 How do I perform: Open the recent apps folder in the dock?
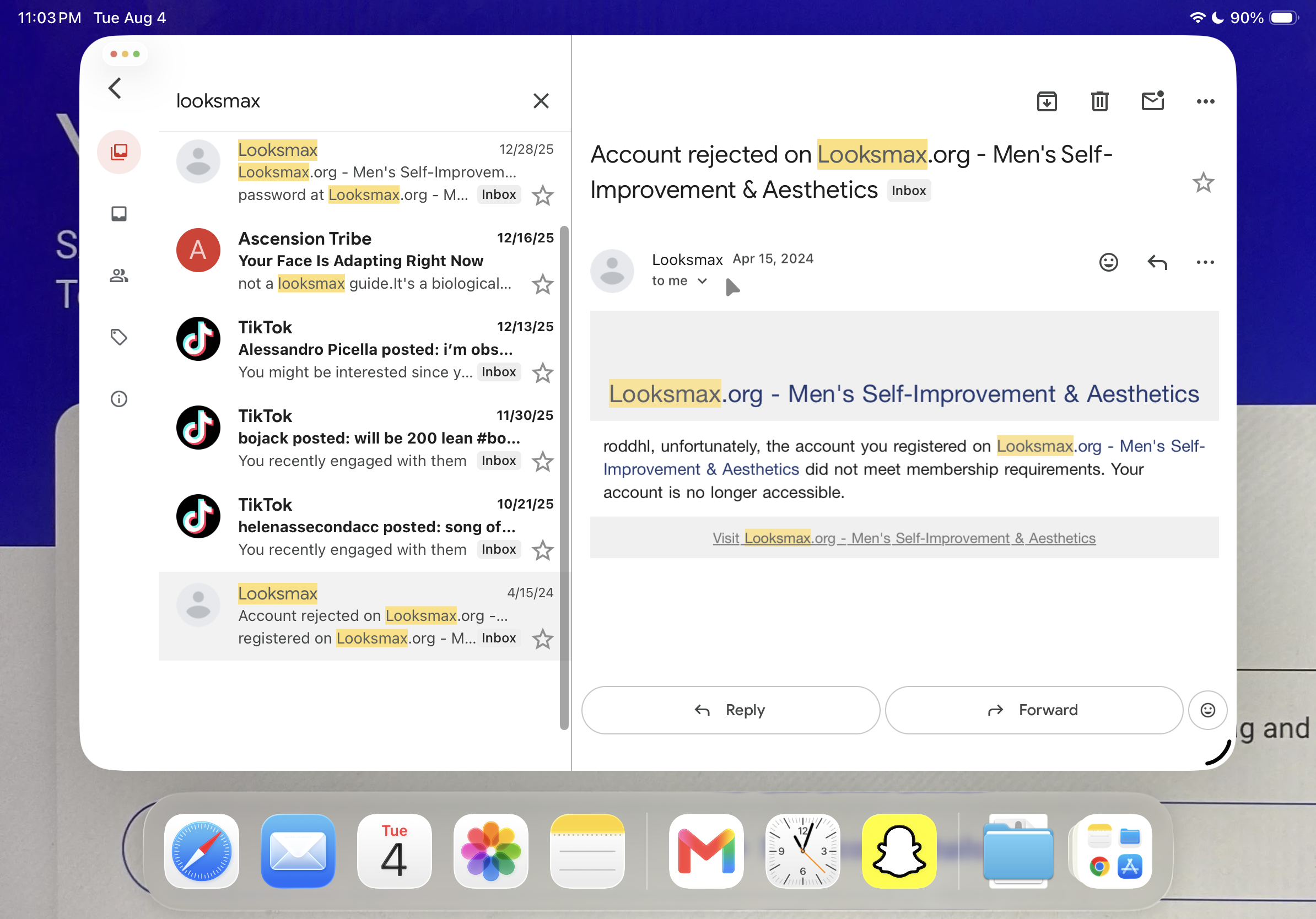point(1113,851)
